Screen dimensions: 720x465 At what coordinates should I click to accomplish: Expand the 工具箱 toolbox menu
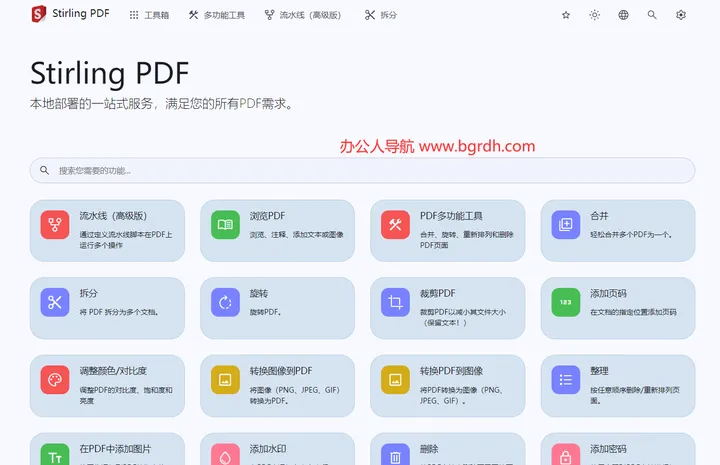[x=149, y=15]
